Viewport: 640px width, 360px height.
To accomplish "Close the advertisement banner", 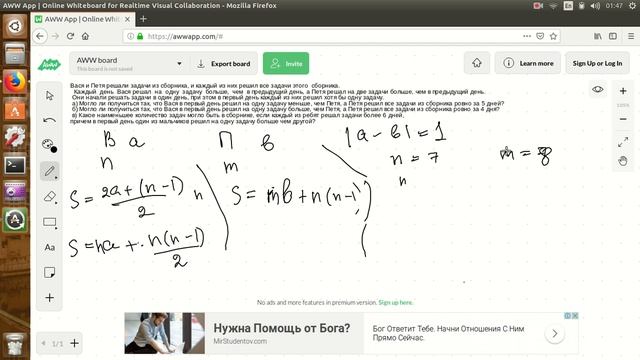I will [x=575, y=316].
